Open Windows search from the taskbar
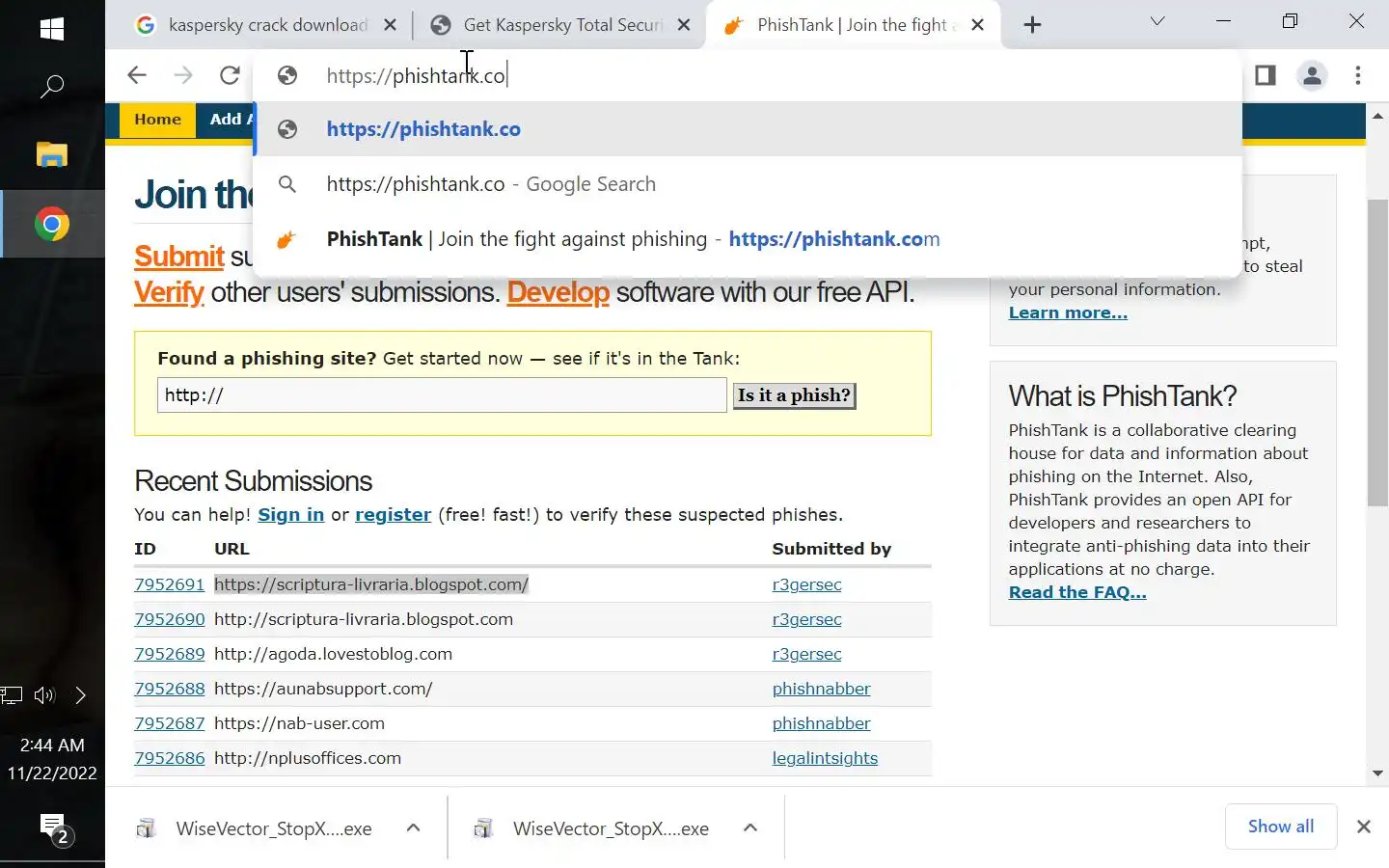Image resolution: width=1389 pixels, height=868 pixels. point(52,87)
